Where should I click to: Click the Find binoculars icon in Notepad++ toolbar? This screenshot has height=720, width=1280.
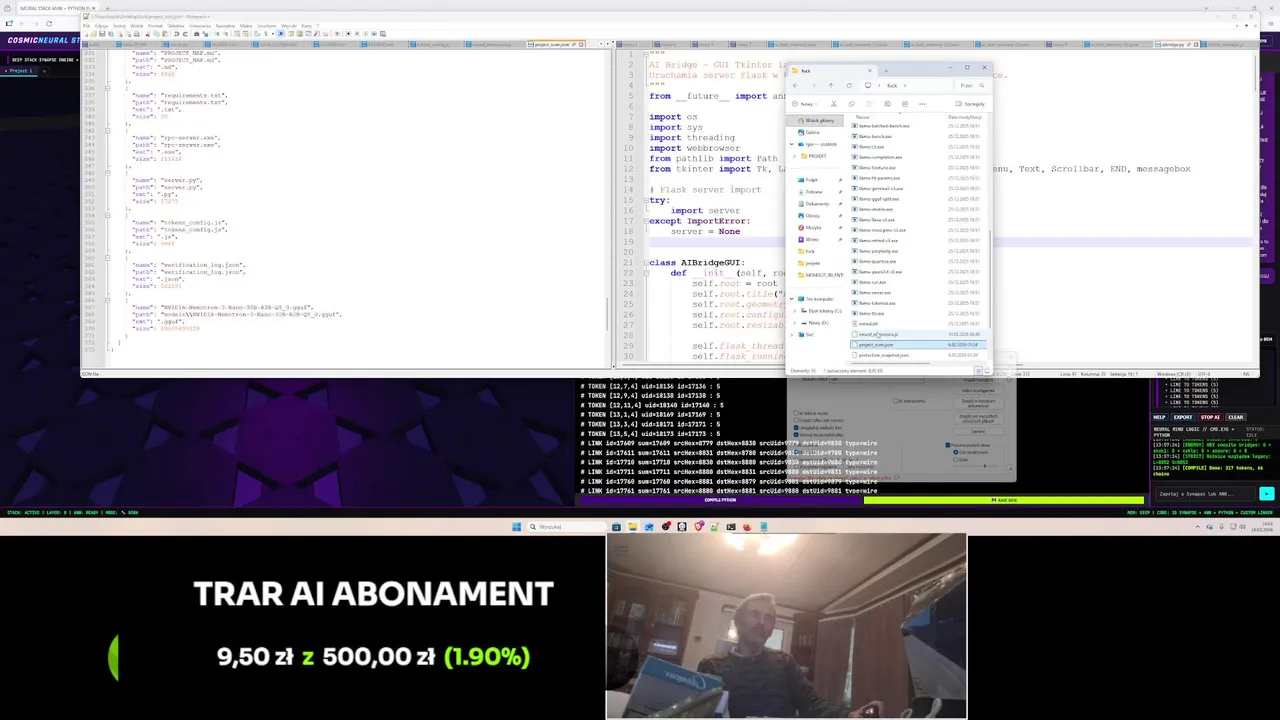click(x=196, y=34)
